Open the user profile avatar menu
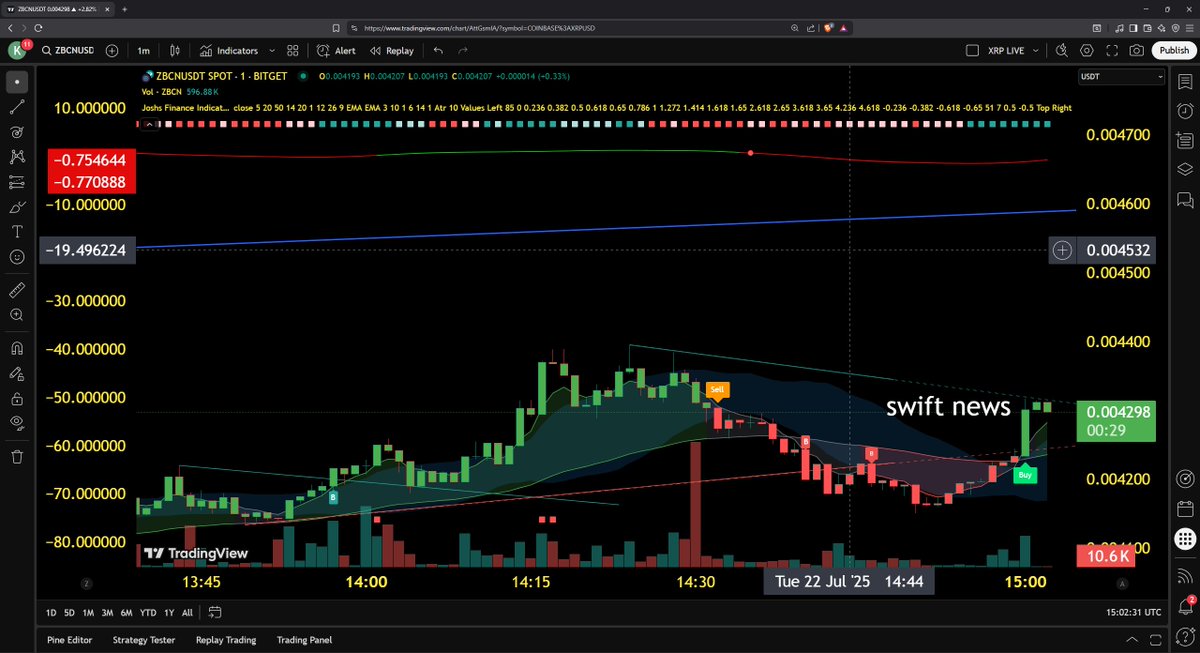 coord(17,50)
